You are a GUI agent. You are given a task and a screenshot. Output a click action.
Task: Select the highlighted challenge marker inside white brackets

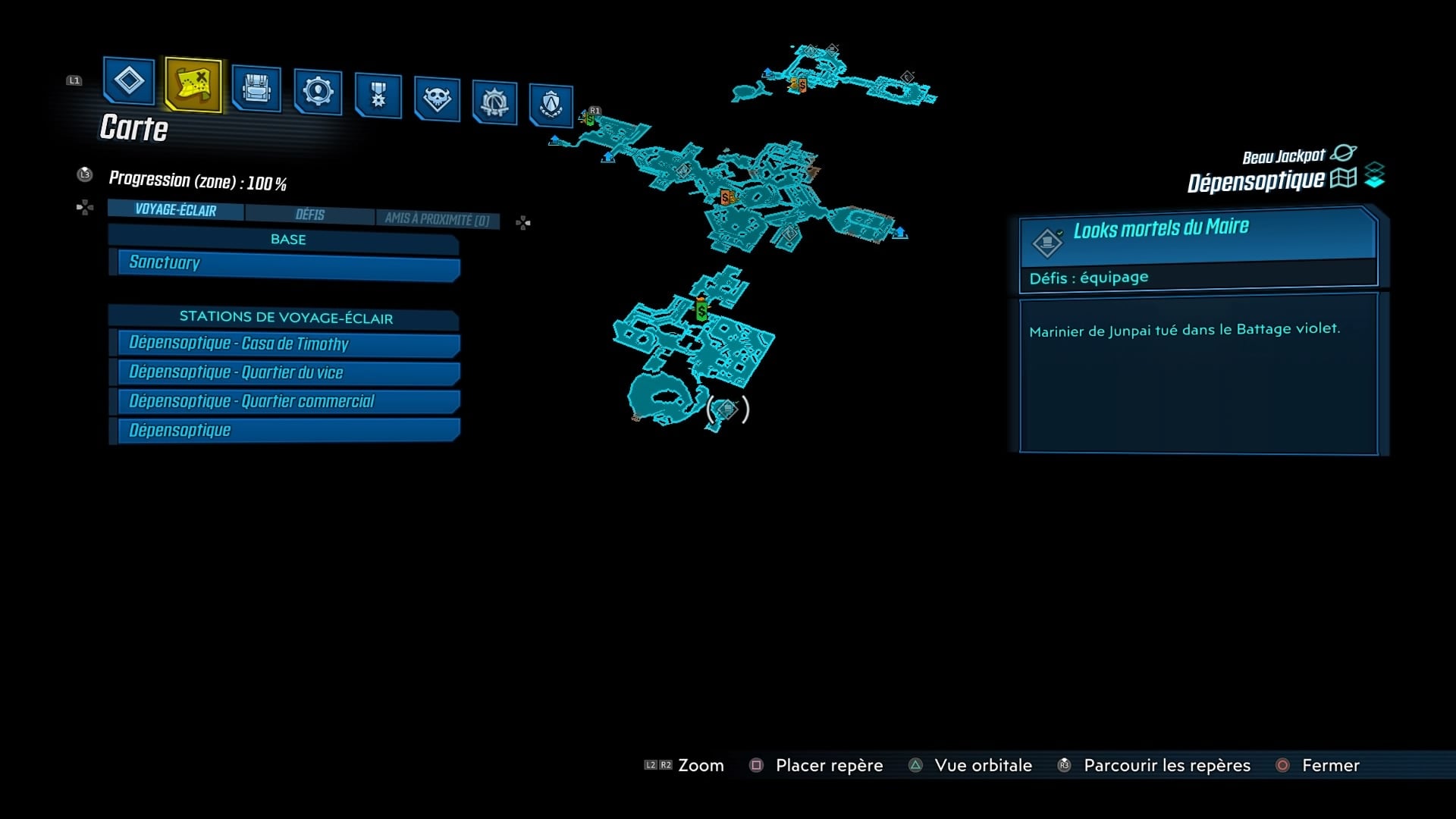pyautogui.click(x=727, y=409)
